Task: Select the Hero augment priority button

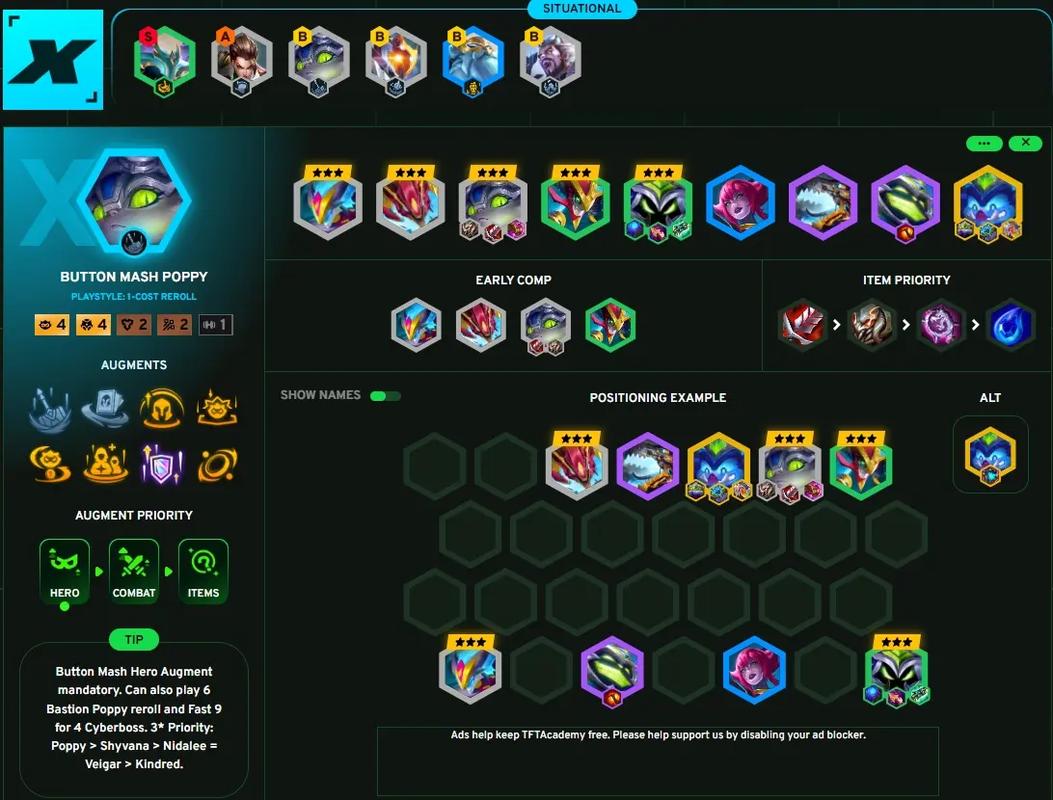Action: point(64,571)
